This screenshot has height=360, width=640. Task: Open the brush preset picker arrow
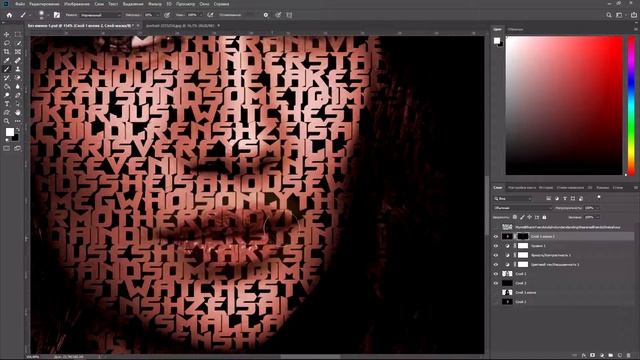tap(48, 16)
